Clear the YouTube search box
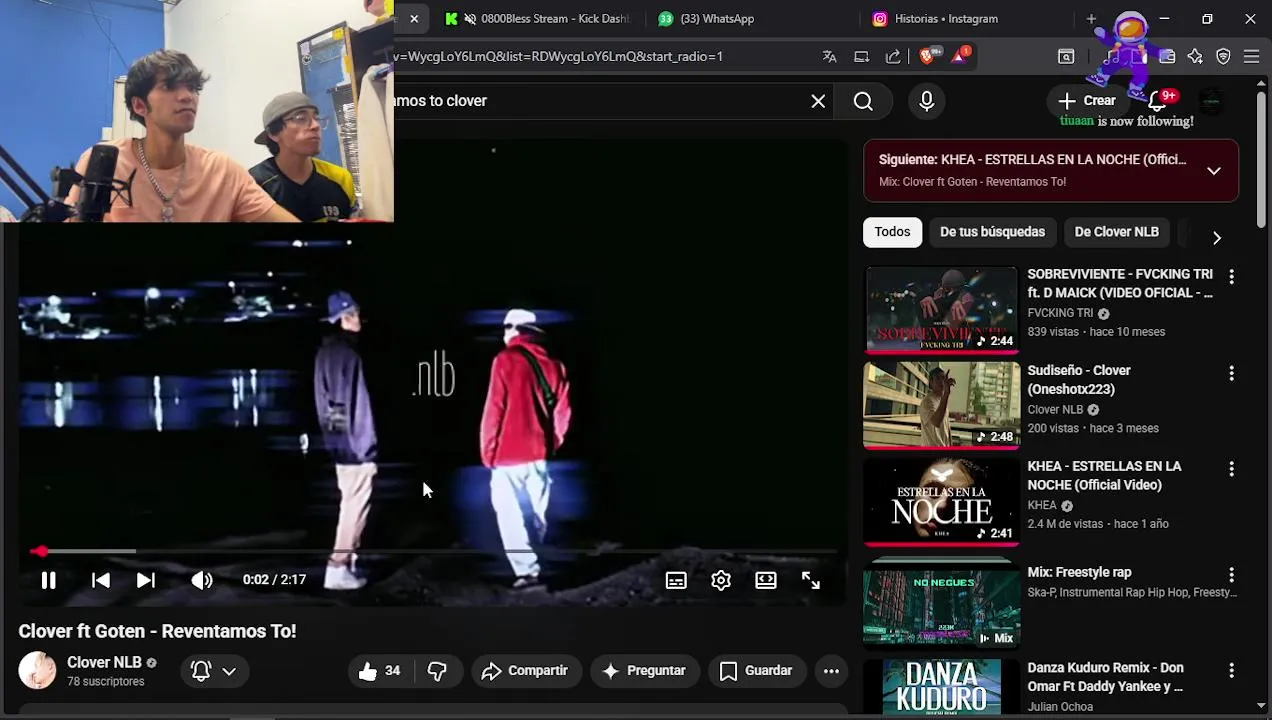Viewport: 1272px width, 720px height. pos(818,101)
